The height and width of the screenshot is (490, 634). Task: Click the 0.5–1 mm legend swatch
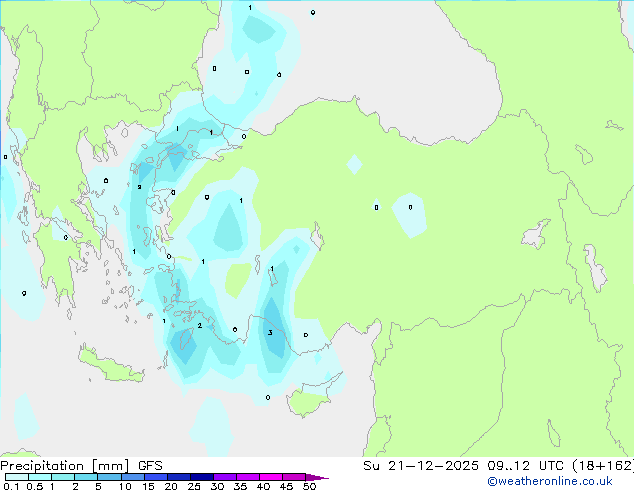click(x=40, y=477)
